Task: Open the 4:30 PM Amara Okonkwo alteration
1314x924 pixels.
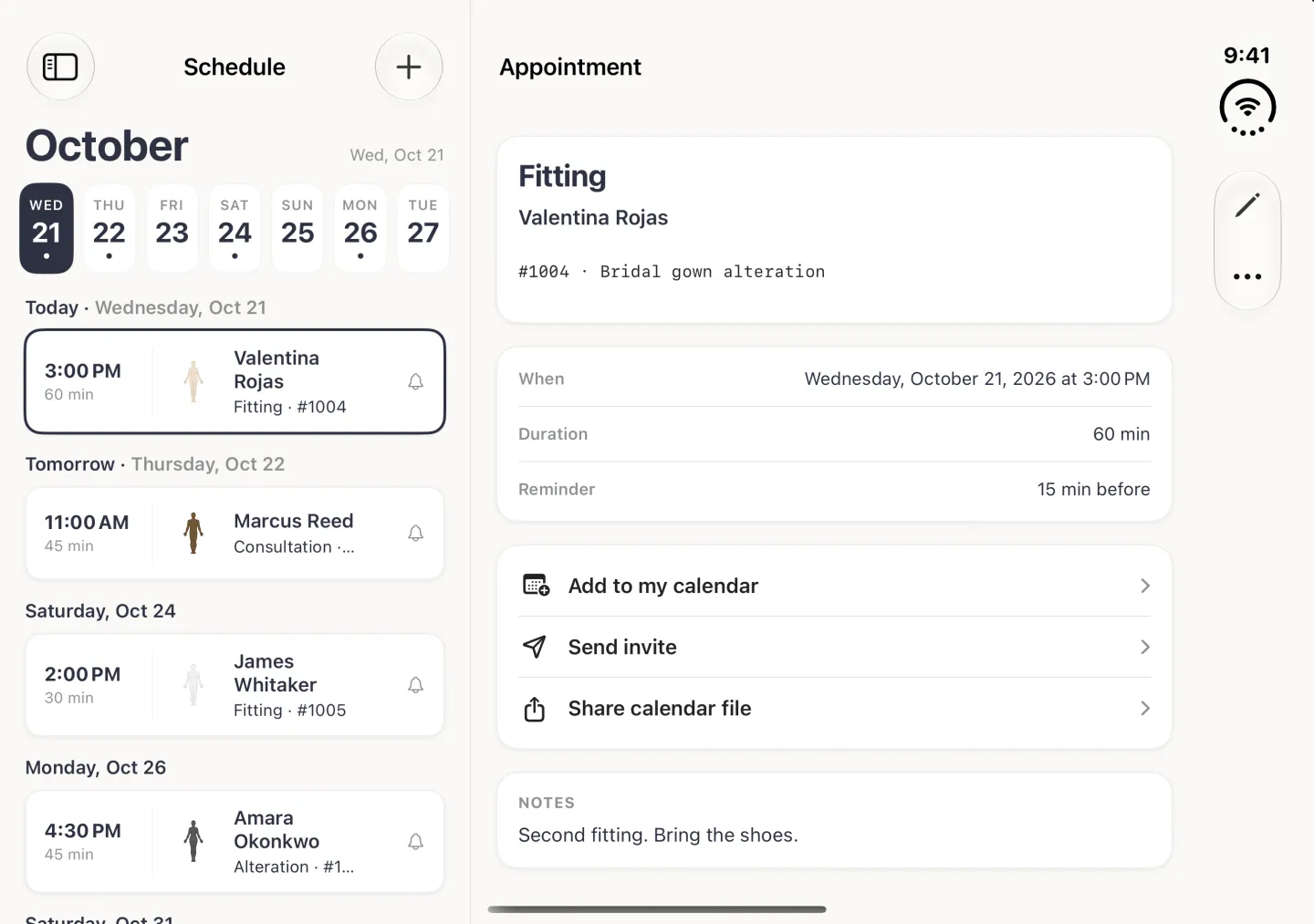Action: (x=235, y=841)
